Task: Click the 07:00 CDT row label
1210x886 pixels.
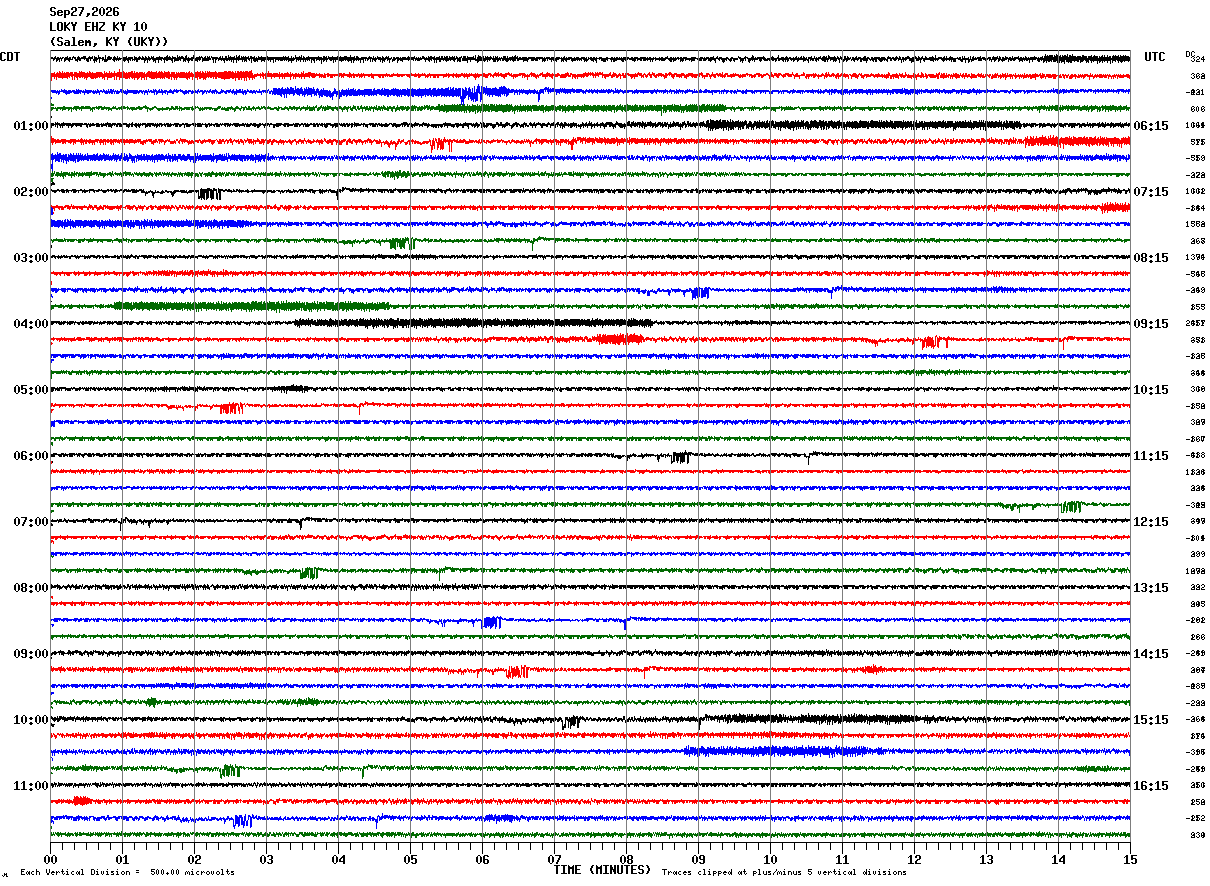Action: pos(31,521)
